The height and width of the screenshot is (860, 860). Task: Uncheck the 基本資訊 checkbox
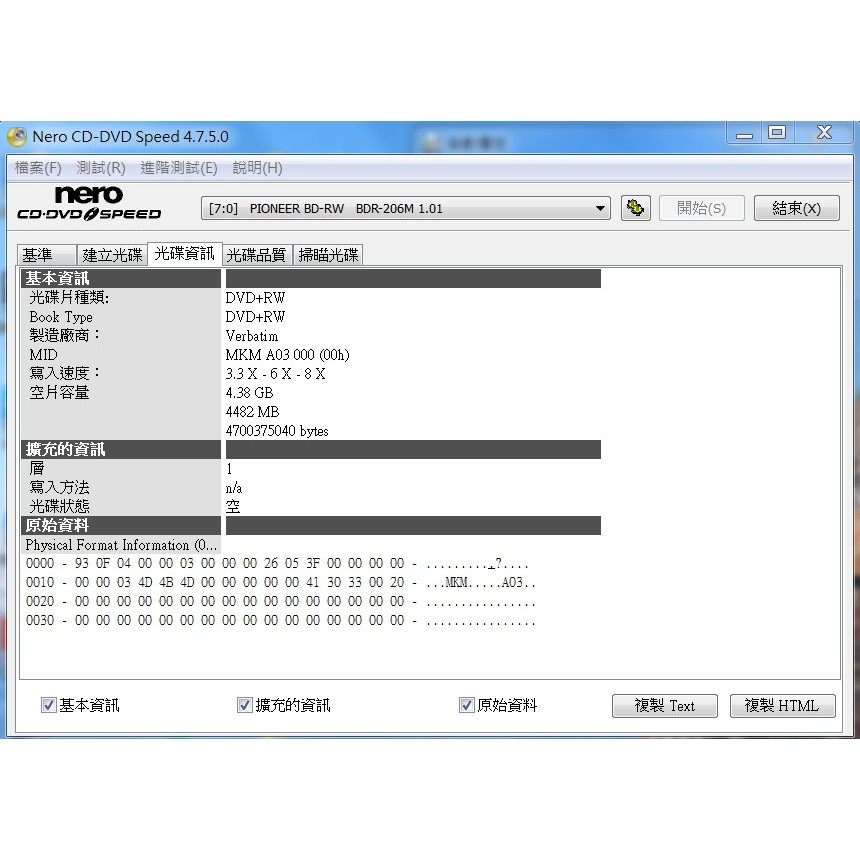coord(49,705)
